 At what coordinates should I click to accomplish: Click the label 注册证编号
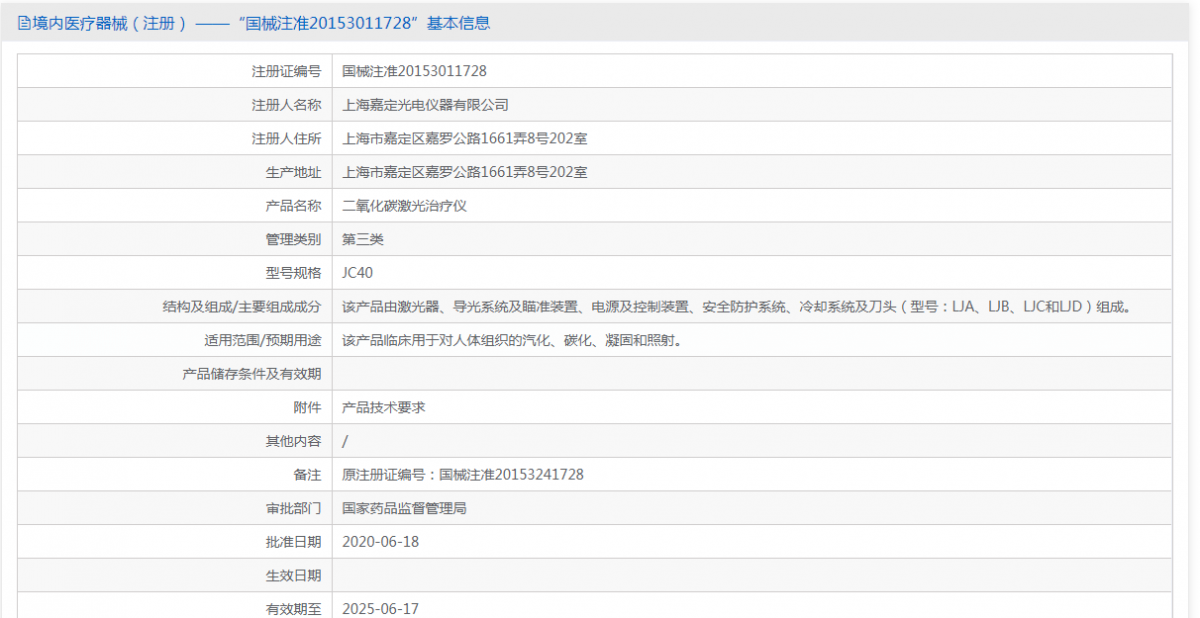pyautogui.click(x=286, y=71)
